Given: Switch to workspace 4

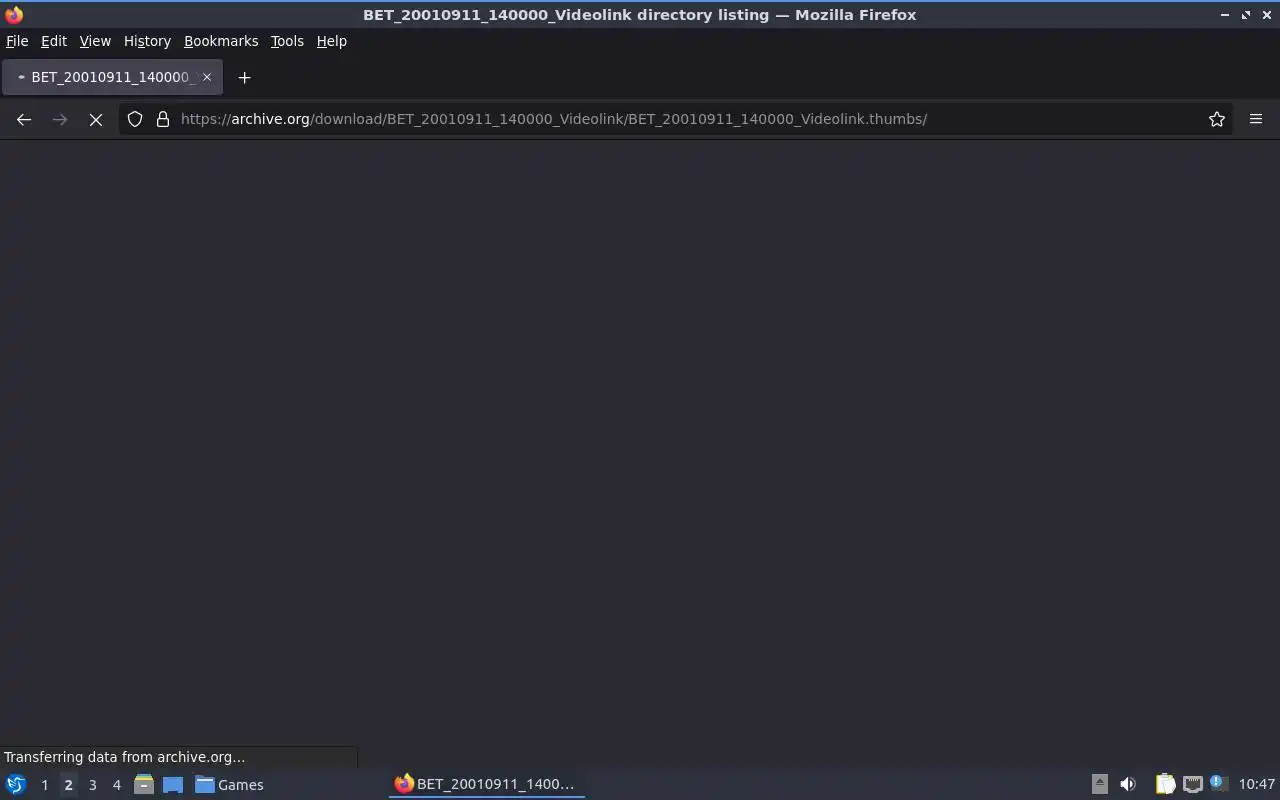Looking at the screenshot, I should point(116,785).
